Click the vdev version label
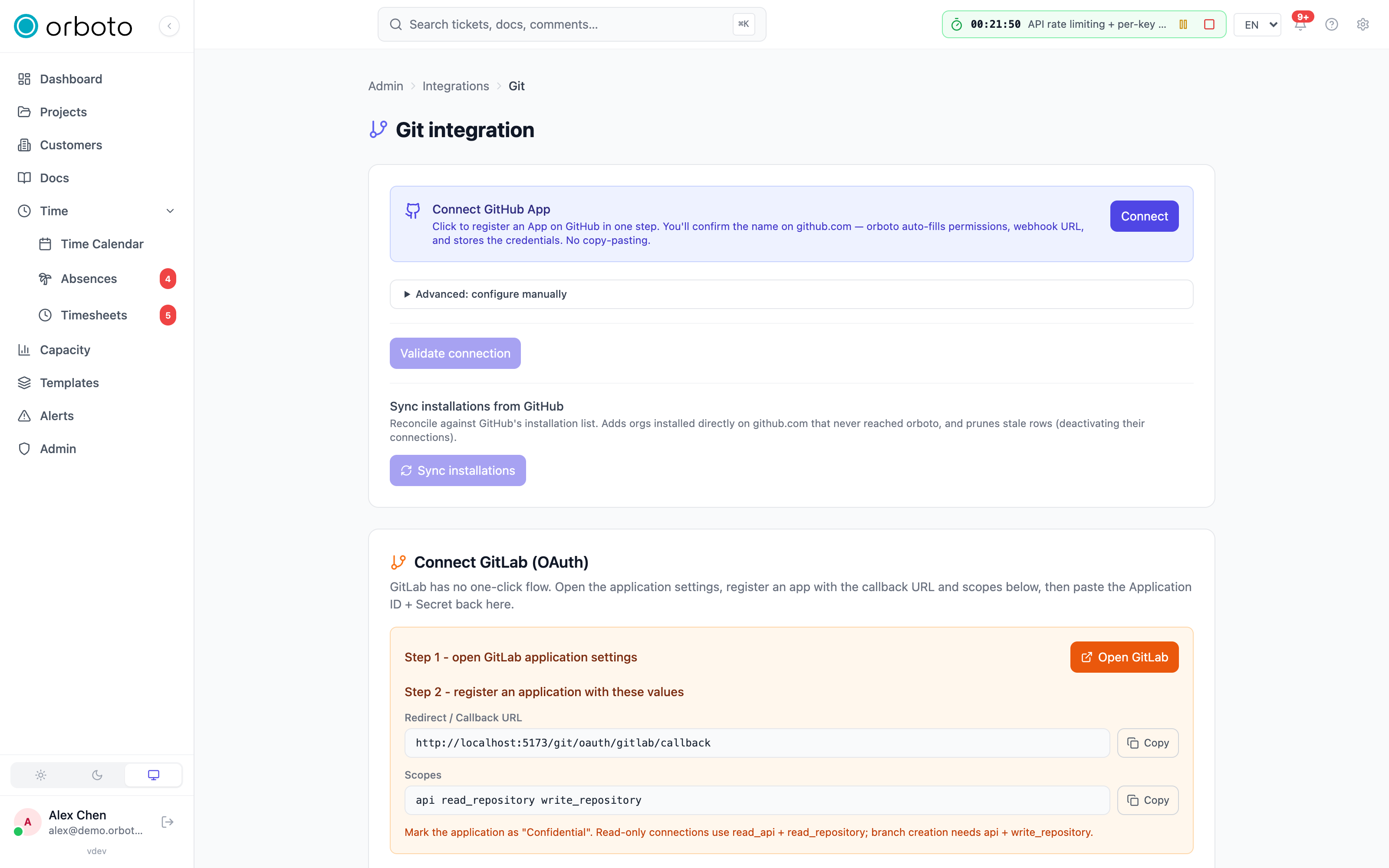1389x868 pixels. coord(96,851)
